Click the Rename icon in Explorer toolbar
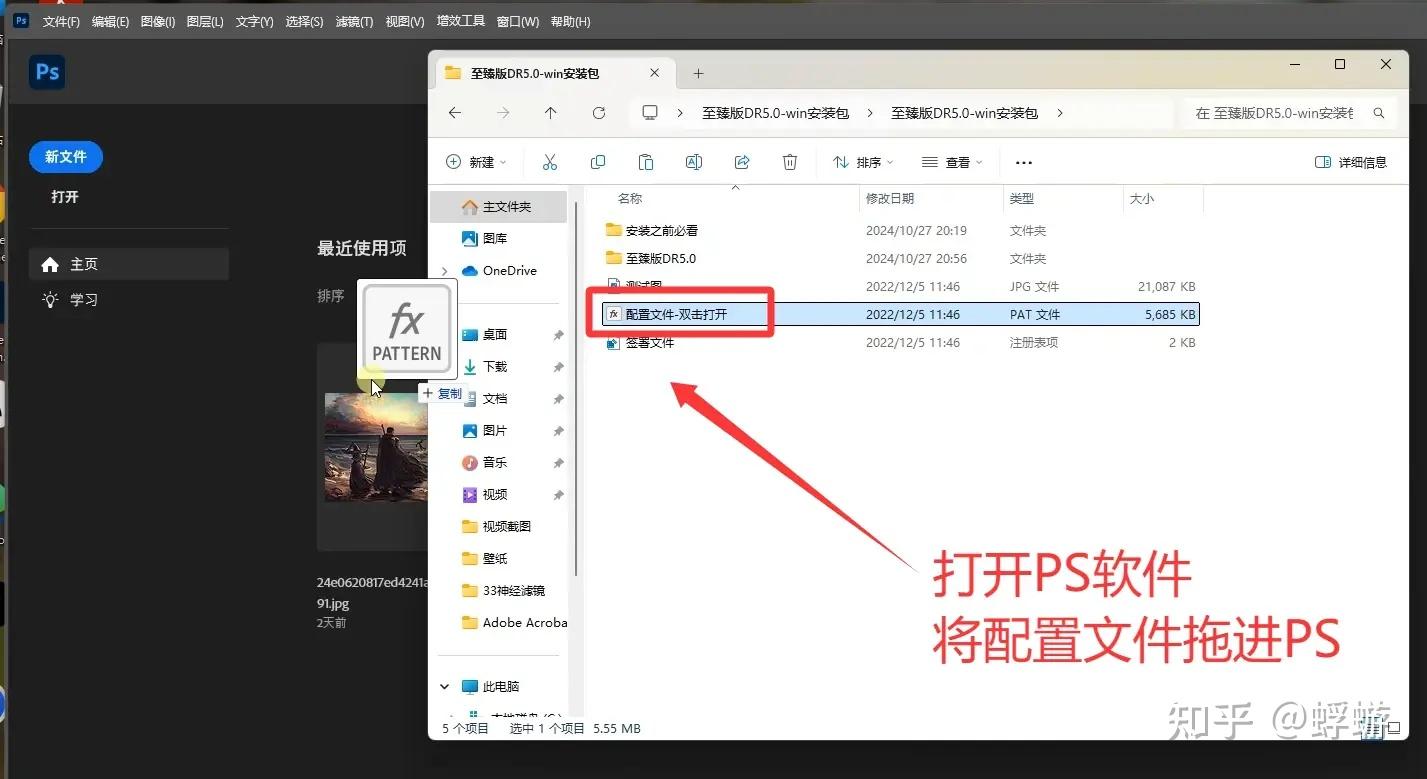The height and width of the screenshot is (779, 1427). pyautogui.click(x=694, y=161)
